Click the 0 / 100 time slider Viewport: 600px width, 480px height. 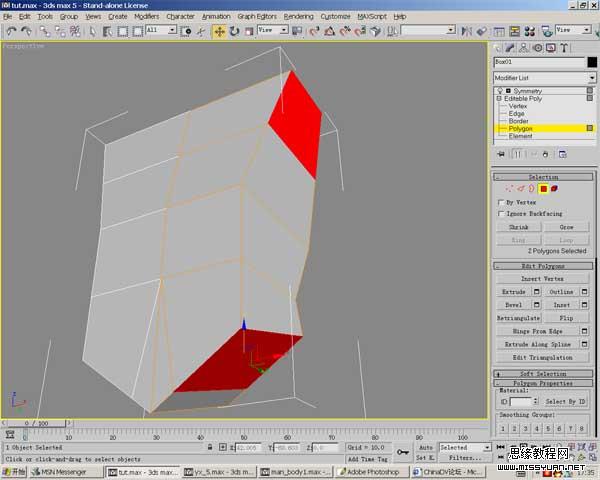pyautogui.click(x=37, y=423)
